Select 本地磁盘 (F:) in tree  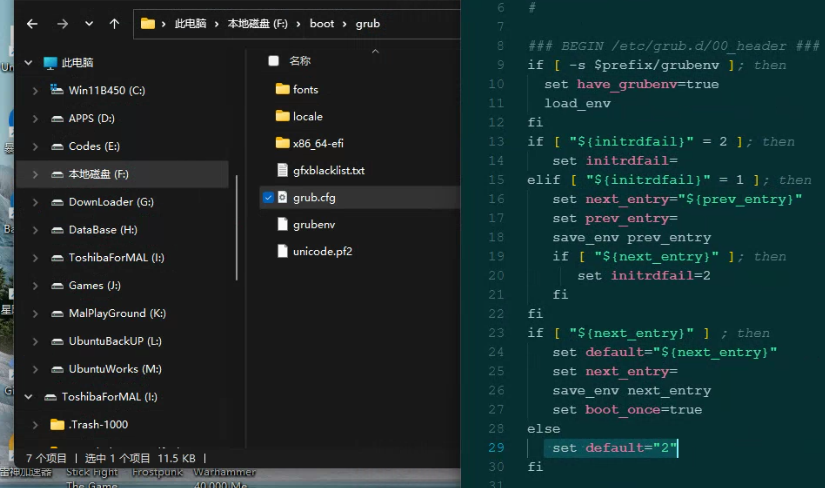point(98,174)
